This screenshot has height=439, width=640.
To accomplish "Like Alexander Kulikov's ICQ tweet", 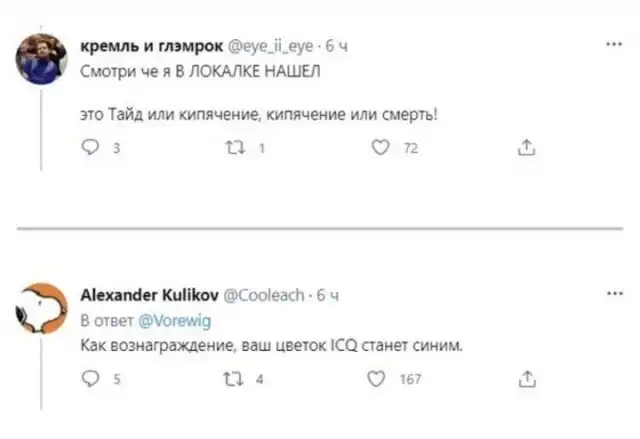I will tap(379, 380).
